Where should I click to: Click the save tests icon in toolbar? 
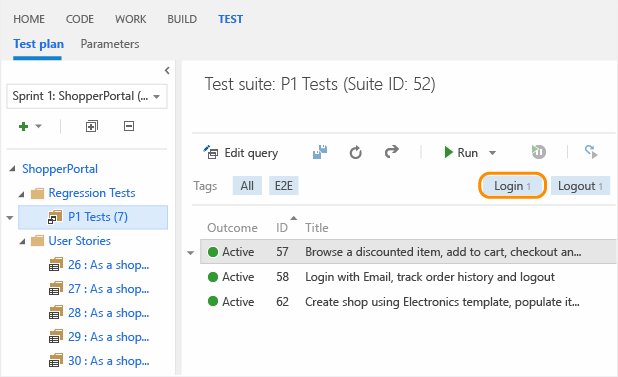[320, 152]
